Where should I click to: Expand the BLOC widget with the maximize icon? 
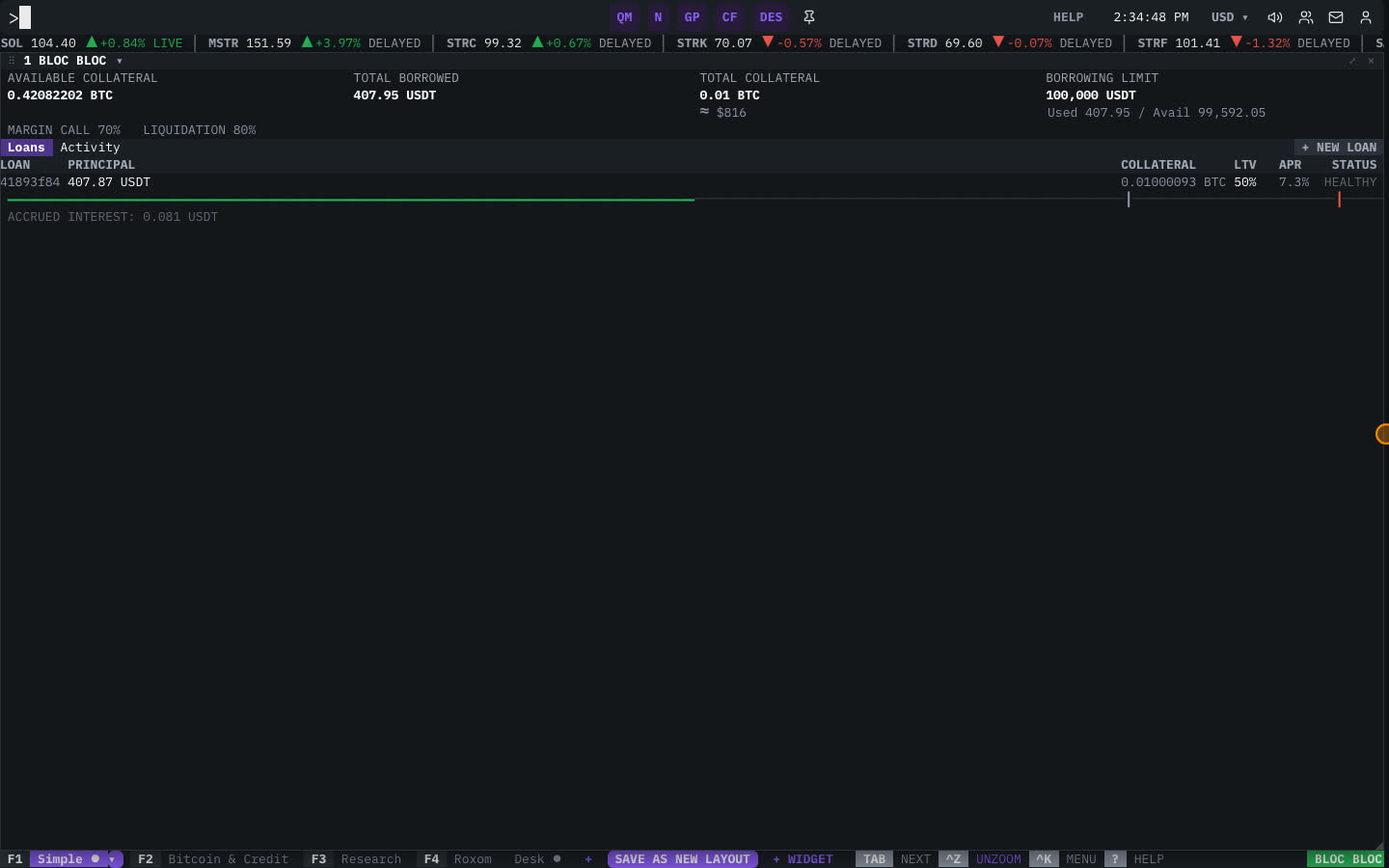1352,61
